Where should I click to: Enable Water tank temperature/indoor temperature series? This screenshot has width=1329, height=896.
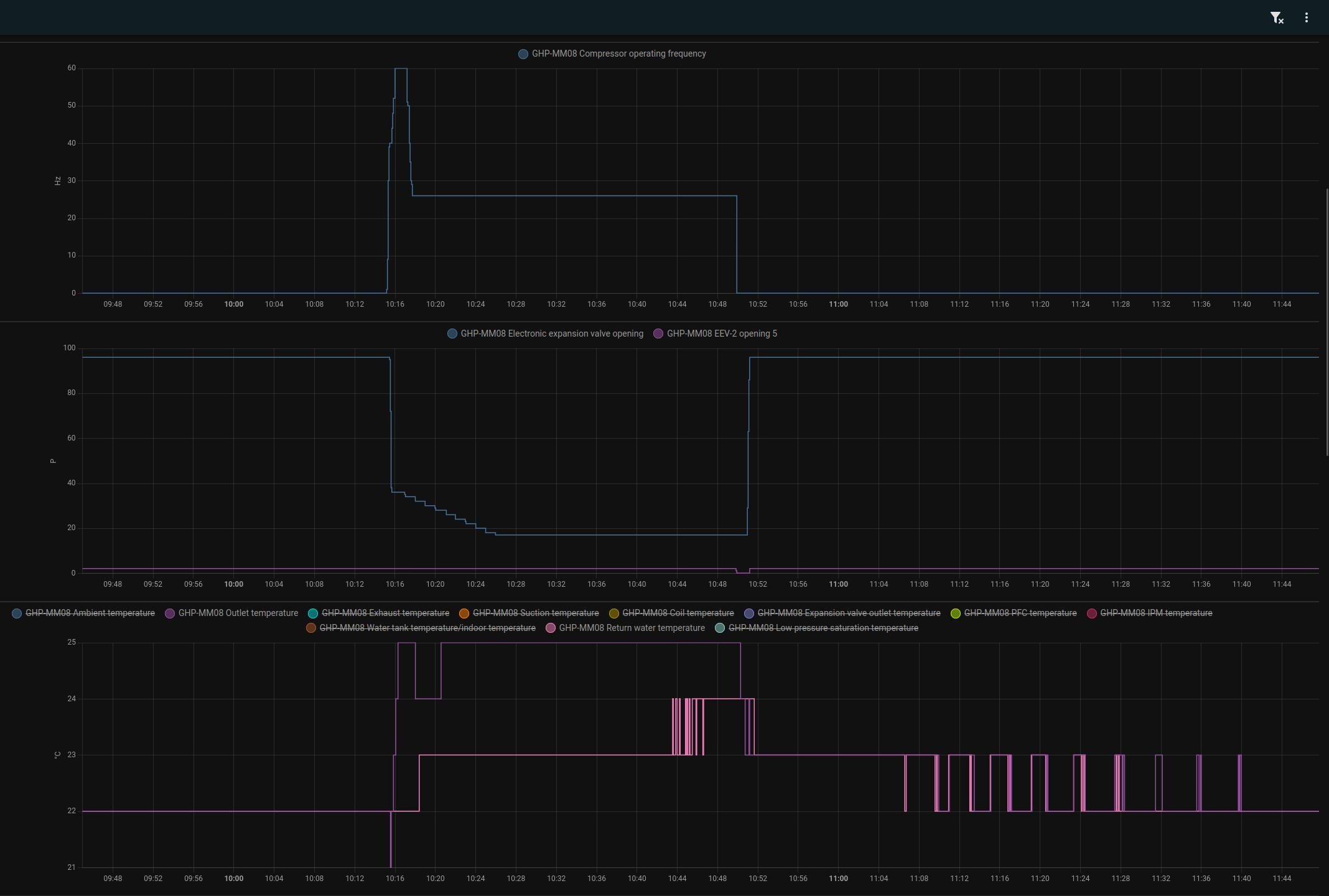[x=427, y=628]
